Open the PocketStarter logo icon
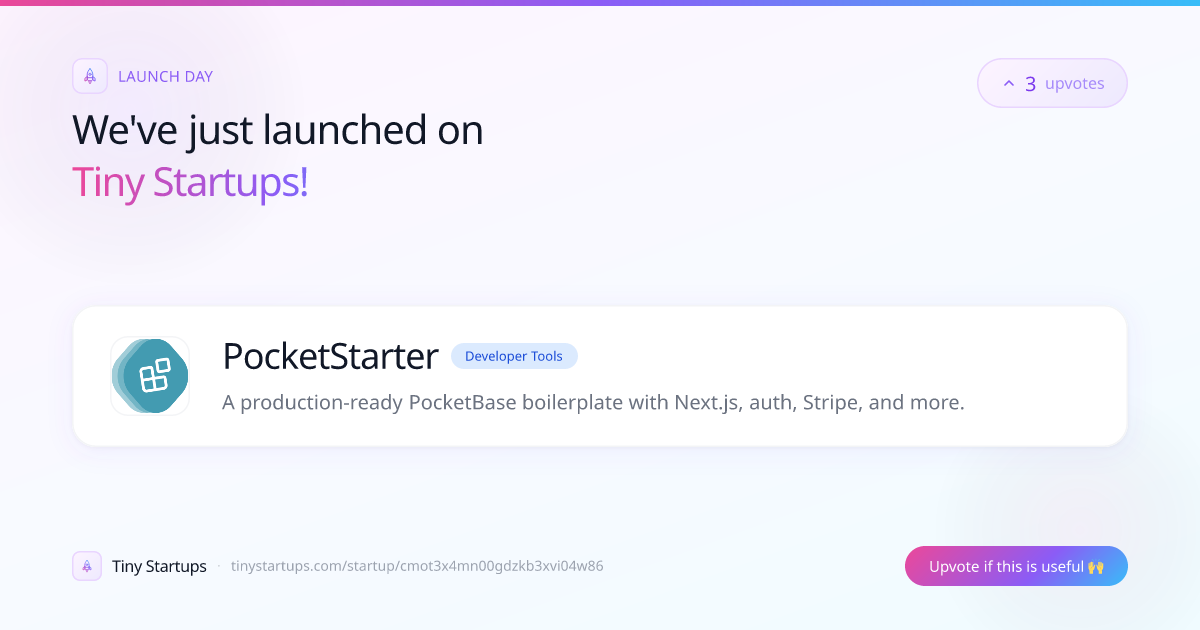 coord(150,376)
